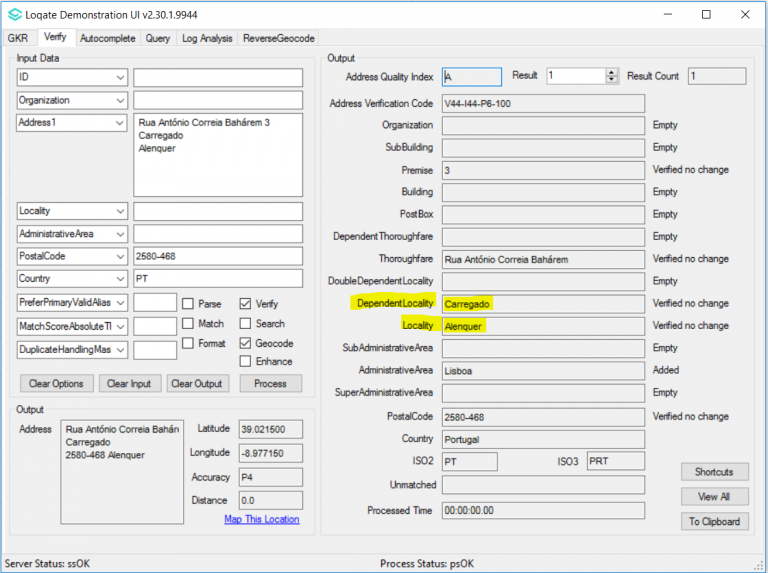Select the Log Analysis tab

coord(208,38)
